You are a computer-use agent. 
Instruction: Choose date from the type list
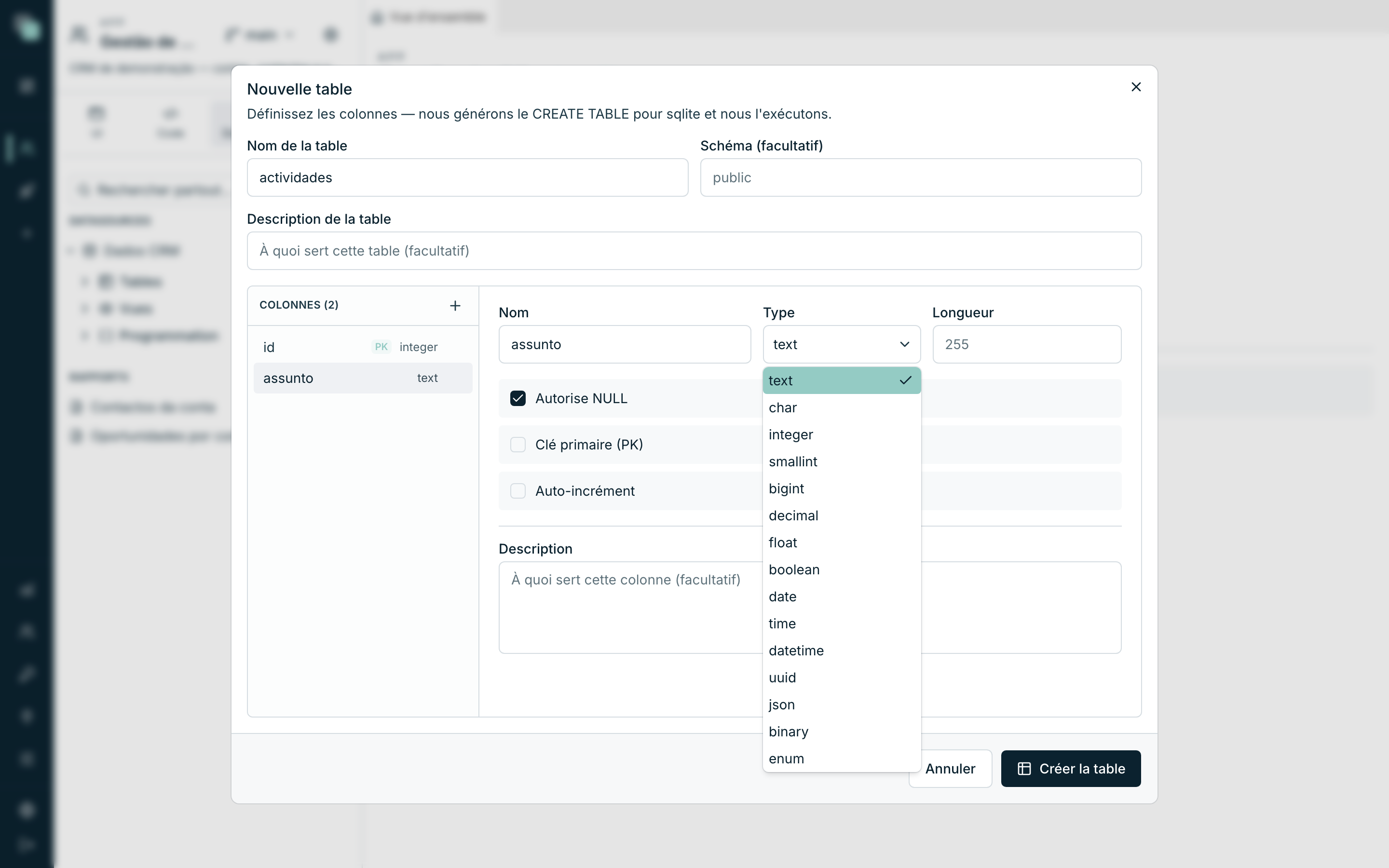pyautogui.click(x=842, y=597)
